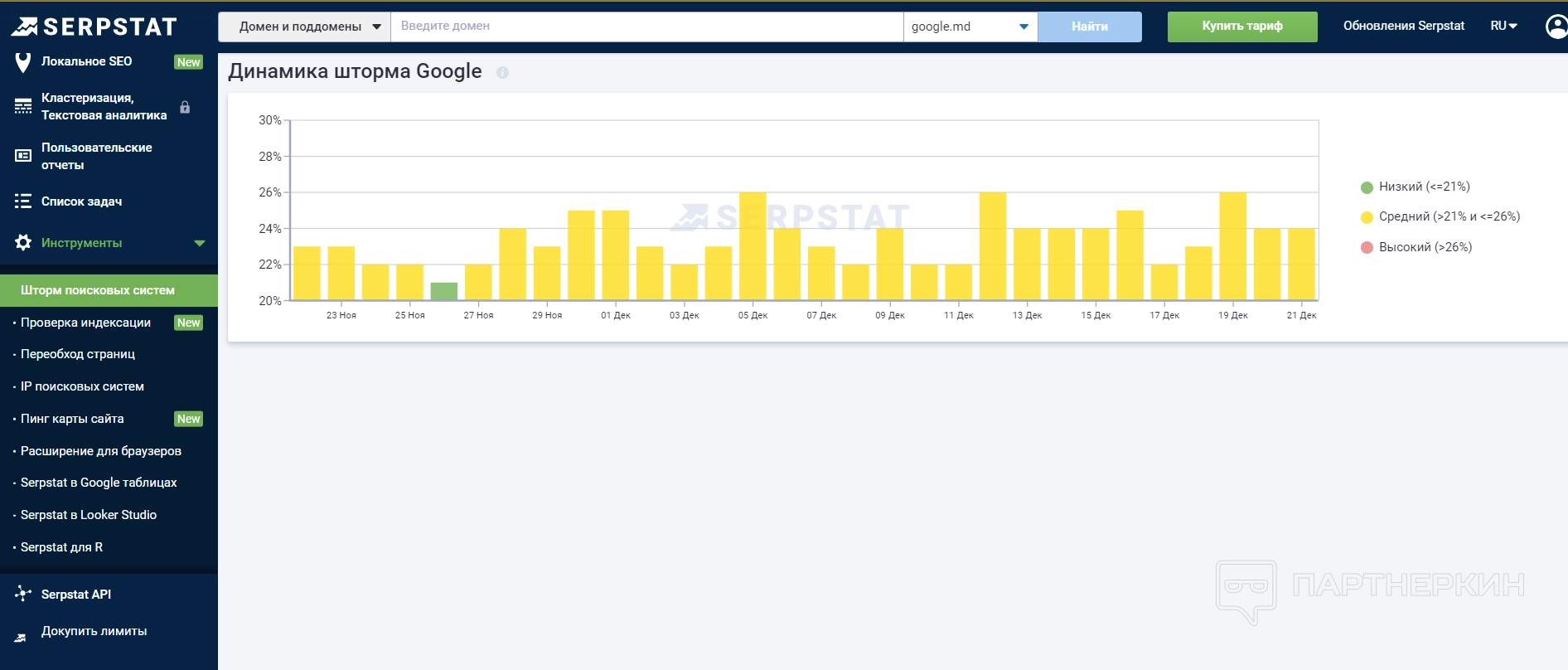Focus the Введите домен input field
Screen dimensions: 1568x670
[x=647, y=27]
